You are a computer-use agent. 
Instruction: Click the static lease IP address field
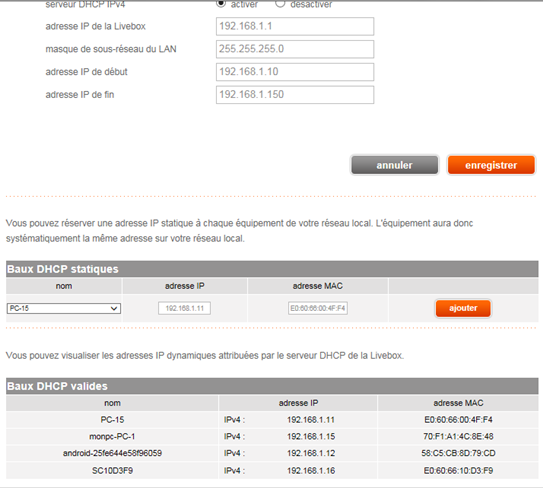185,308
